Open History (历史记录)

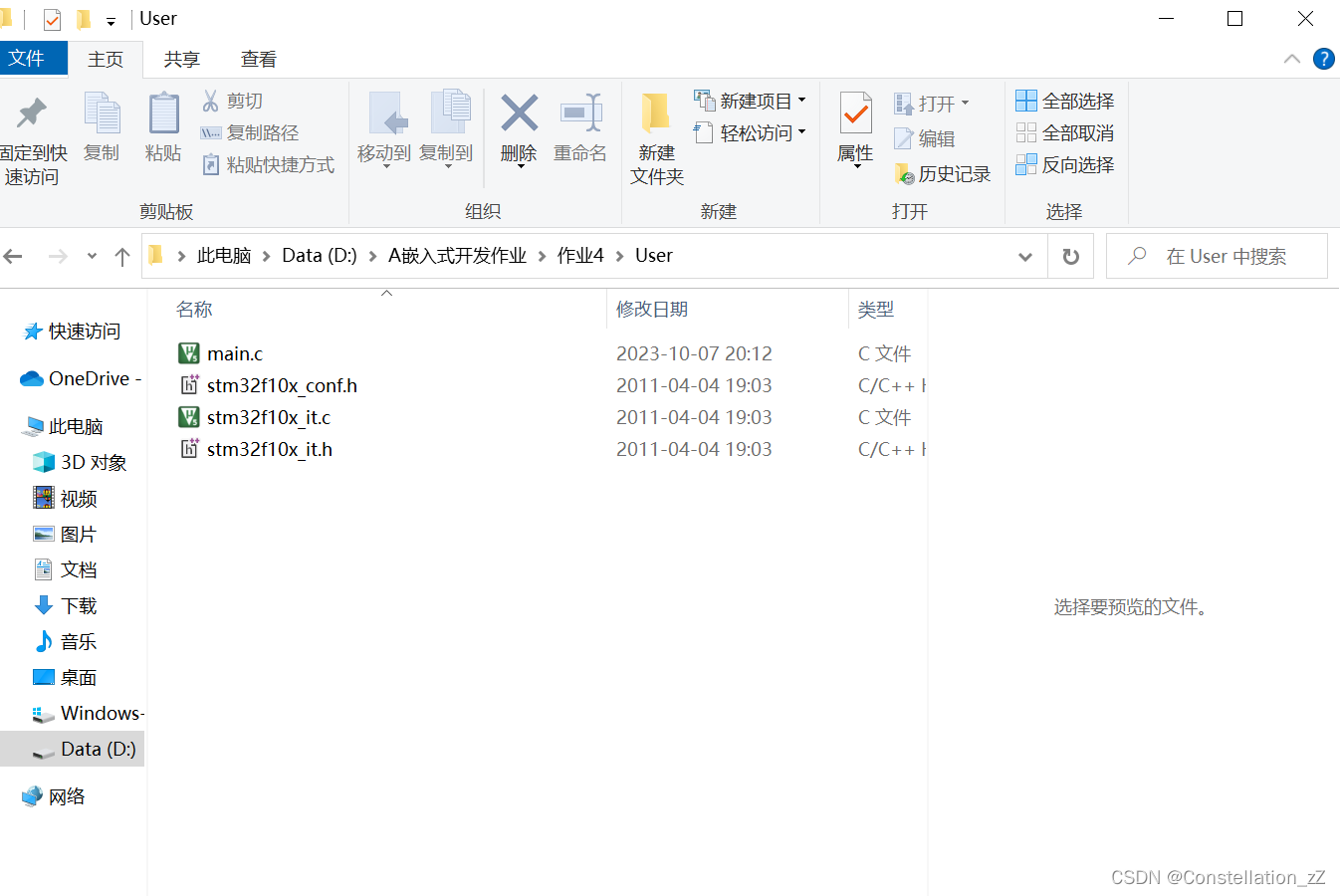click(x=943, y=174)
